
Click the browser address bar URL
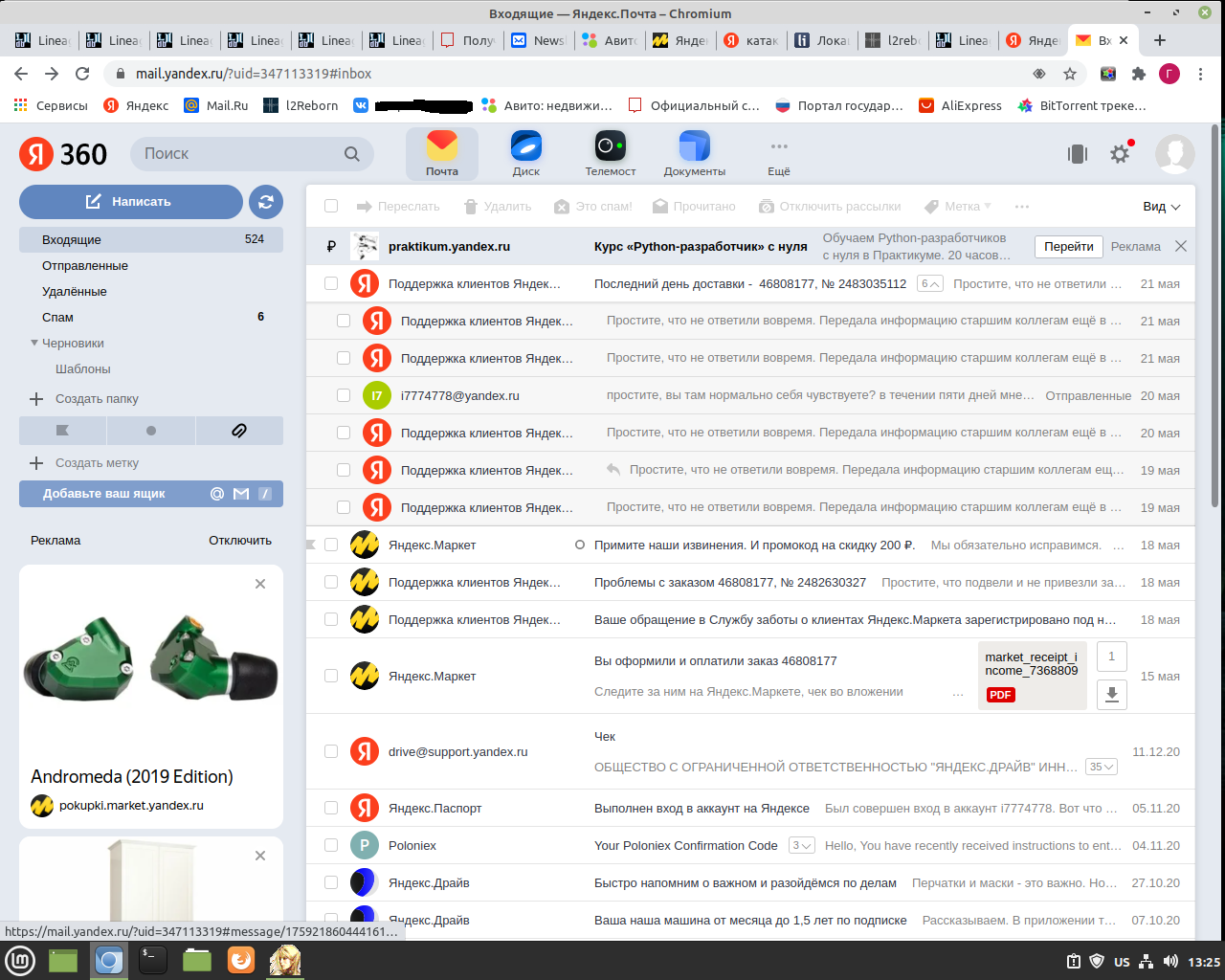coord(254,74)
